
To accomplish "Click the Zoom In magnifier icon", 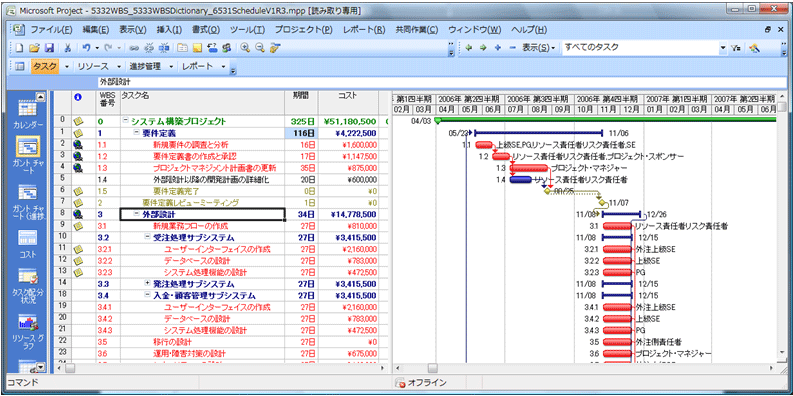I will [246, 48].
